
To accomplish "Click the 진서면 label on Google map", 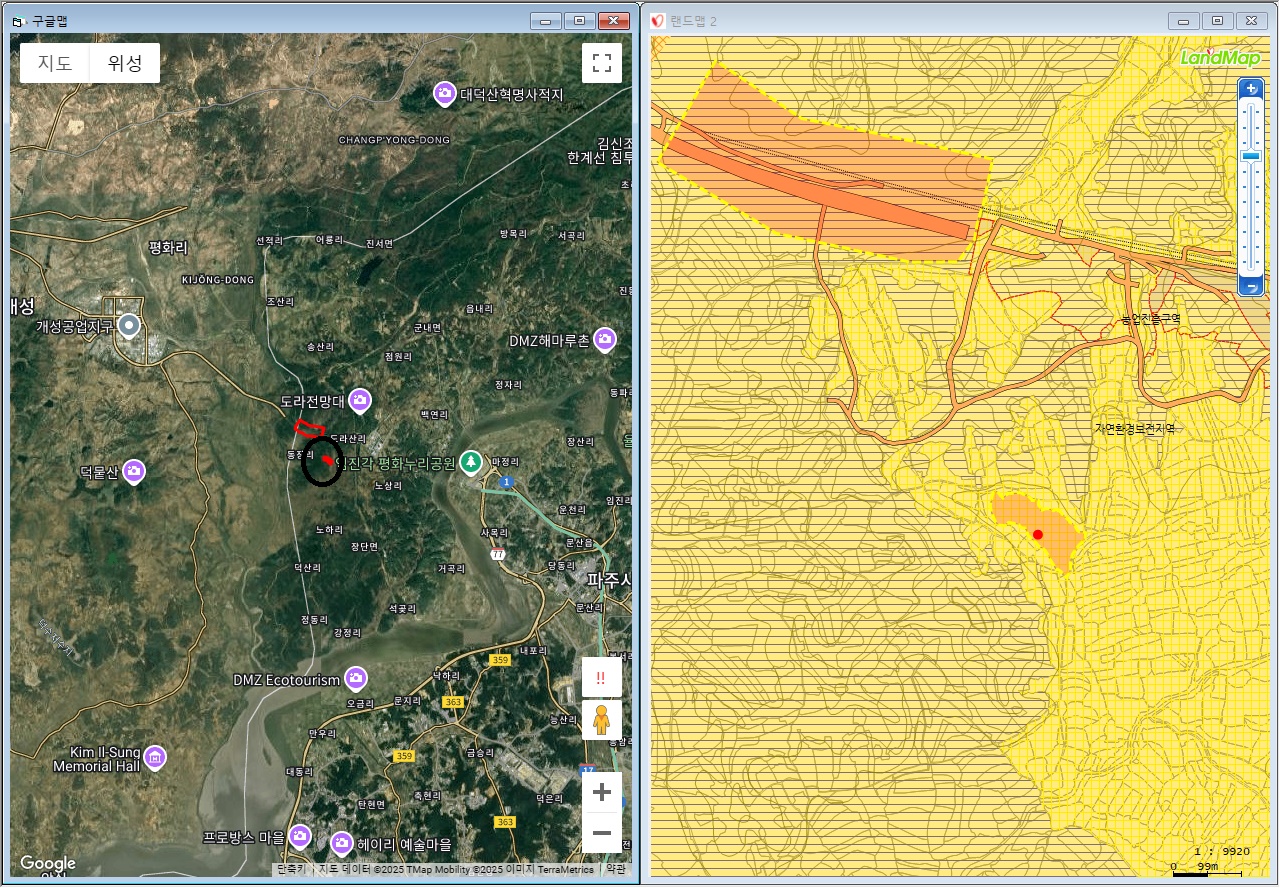I will (x=380, y=244).
